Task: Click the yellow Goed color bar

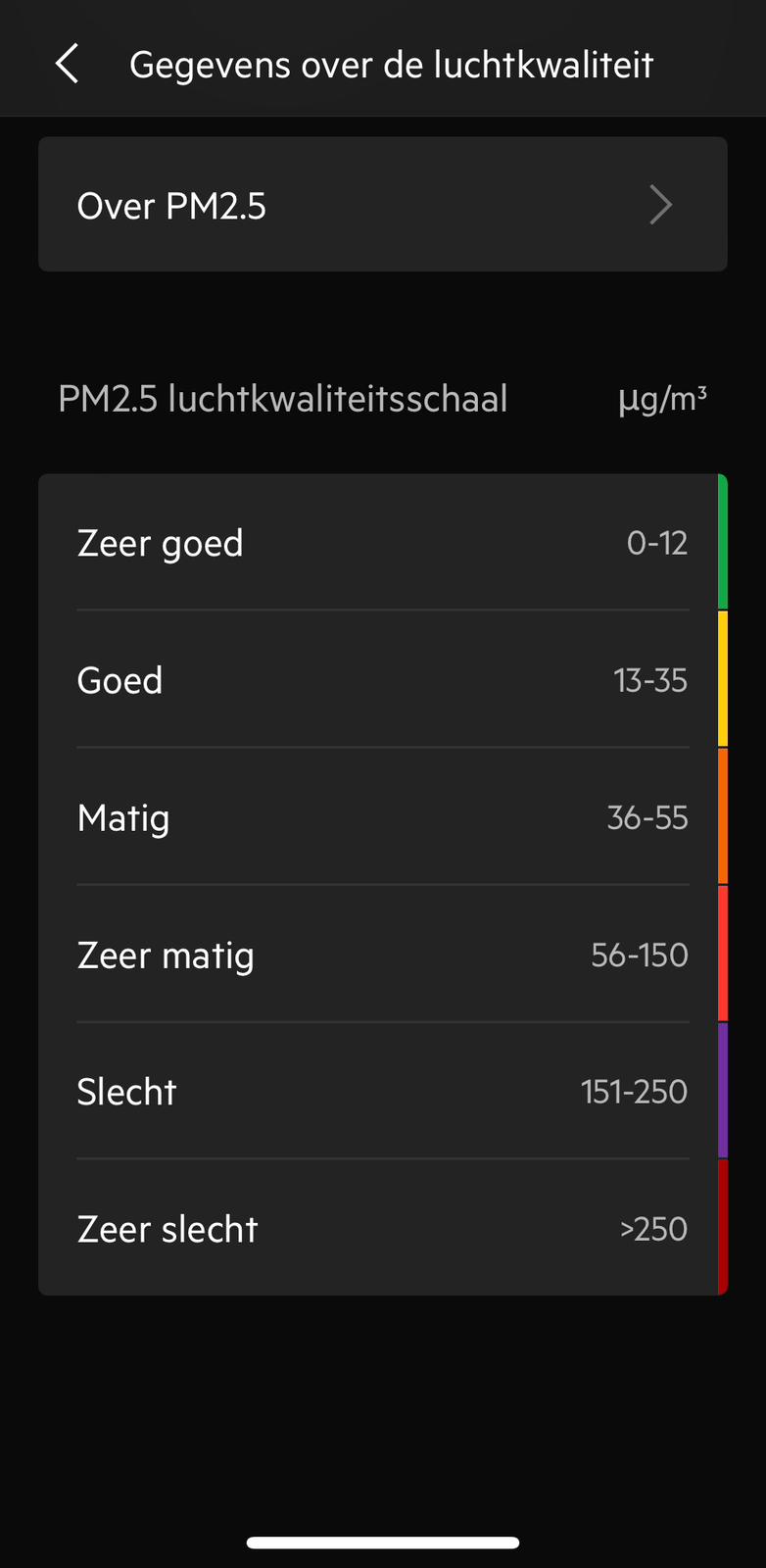Action: pyautogui.click(x=722, y=679)
